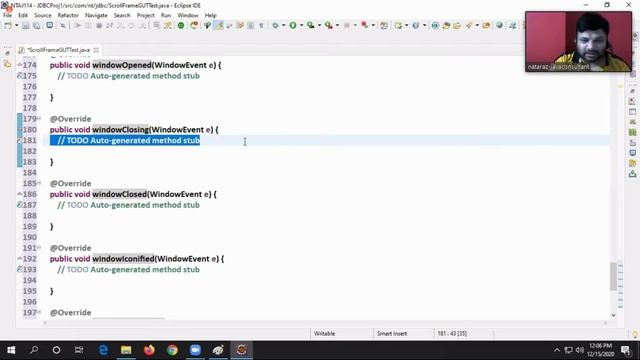Toggle Mark Occurrences in toolbar
The height and width of the screenshot is (360, 640).
click(x=219, y=26)
